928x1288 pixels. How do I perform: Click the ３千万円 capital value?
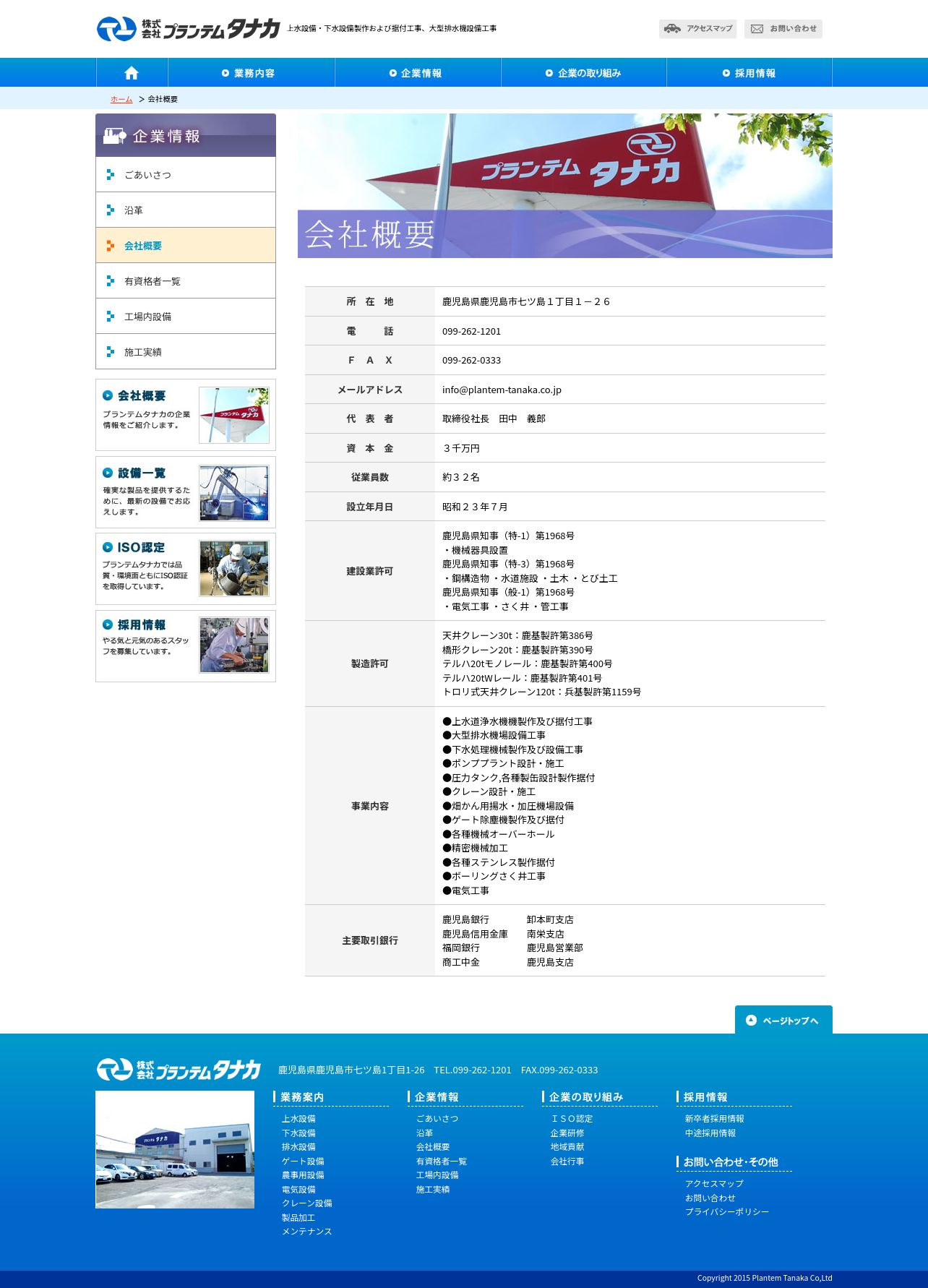461,449
